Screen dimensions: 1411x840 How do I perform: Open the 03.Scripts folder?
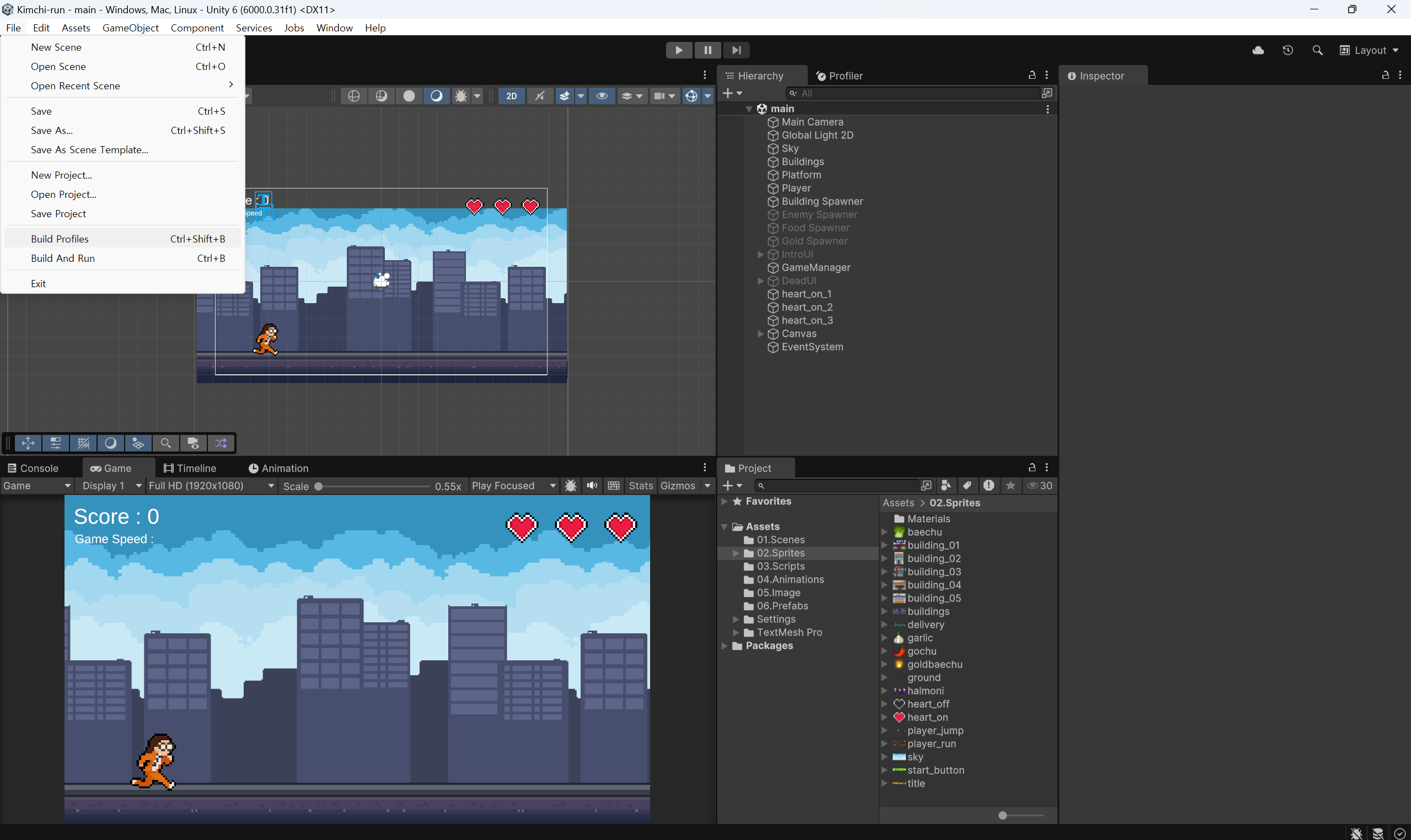pyautogui.click(x=780, y=566)
